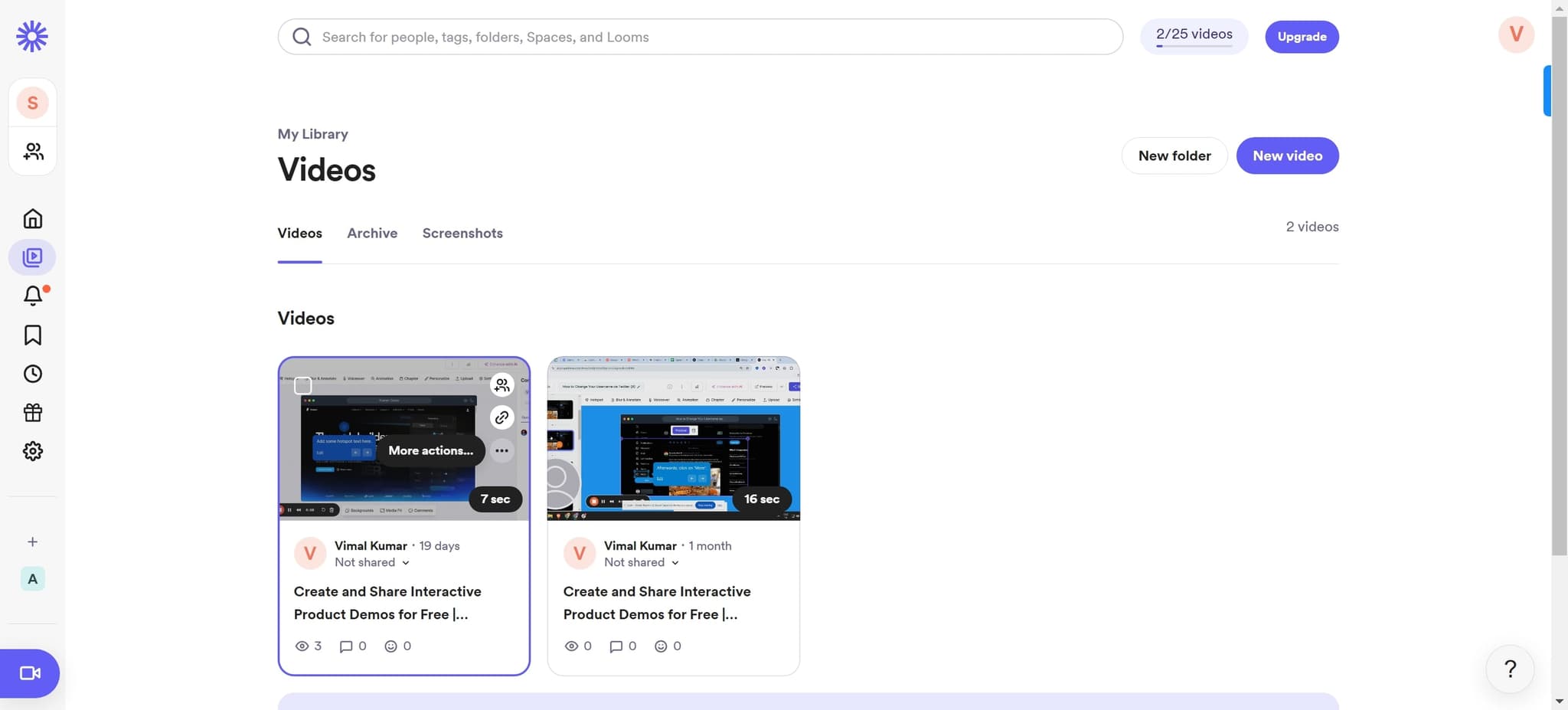The height and width of the screenshot is (710, 1568).
Task: Open notifications via the bell icon
Action: 32,296
